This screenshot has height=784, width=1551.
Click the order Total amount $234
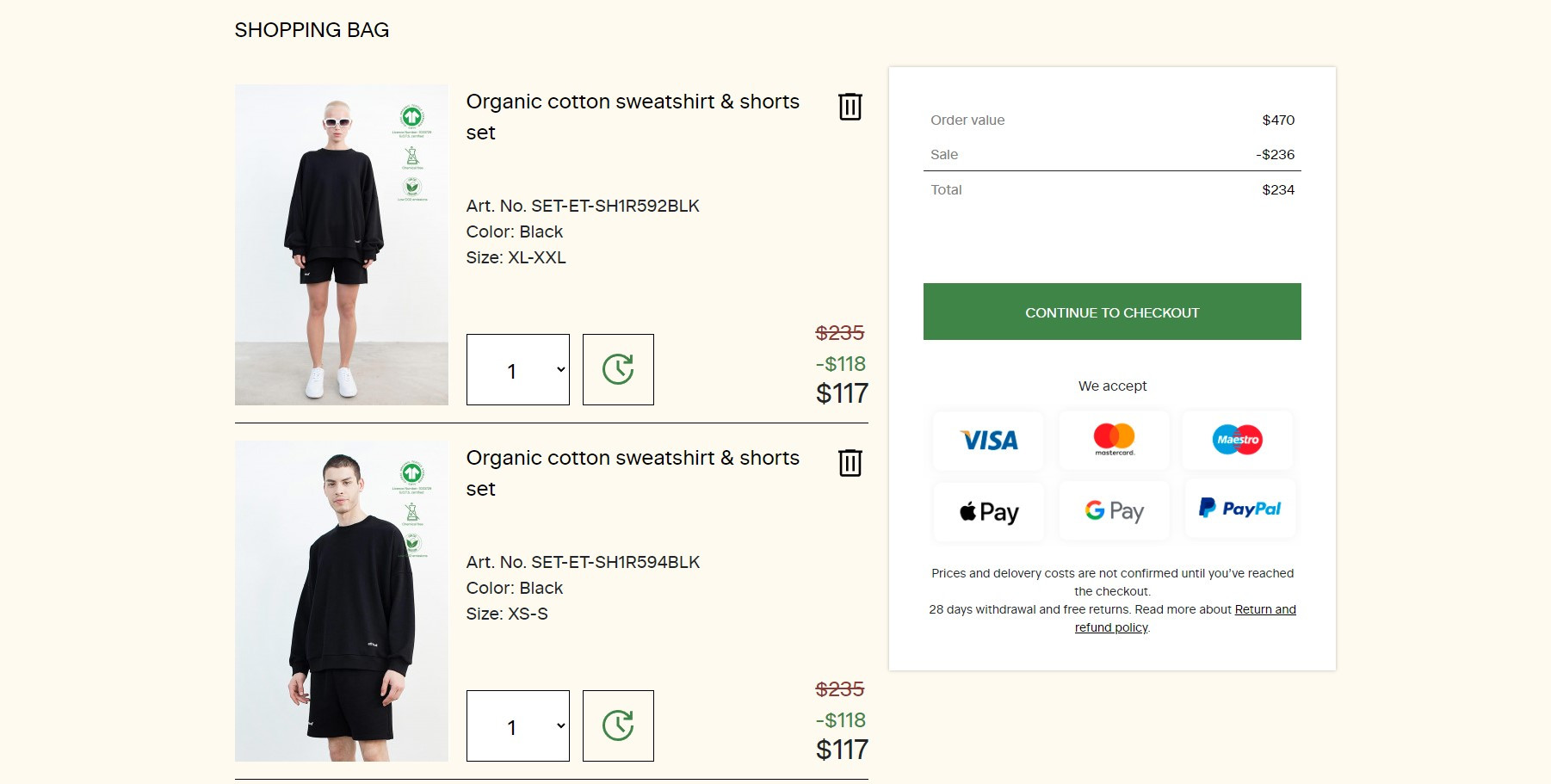[x=1277, y=190]
